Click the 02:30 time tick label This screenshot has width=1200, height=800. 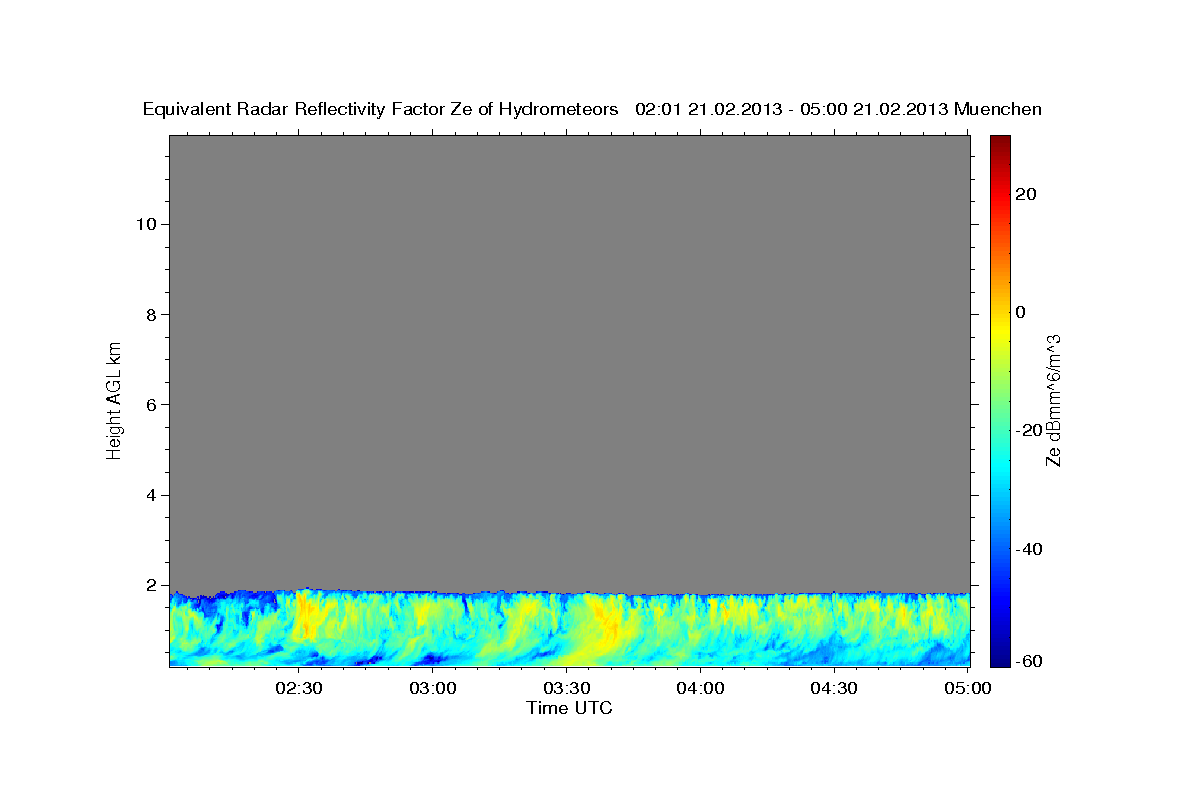click(299, 688)
